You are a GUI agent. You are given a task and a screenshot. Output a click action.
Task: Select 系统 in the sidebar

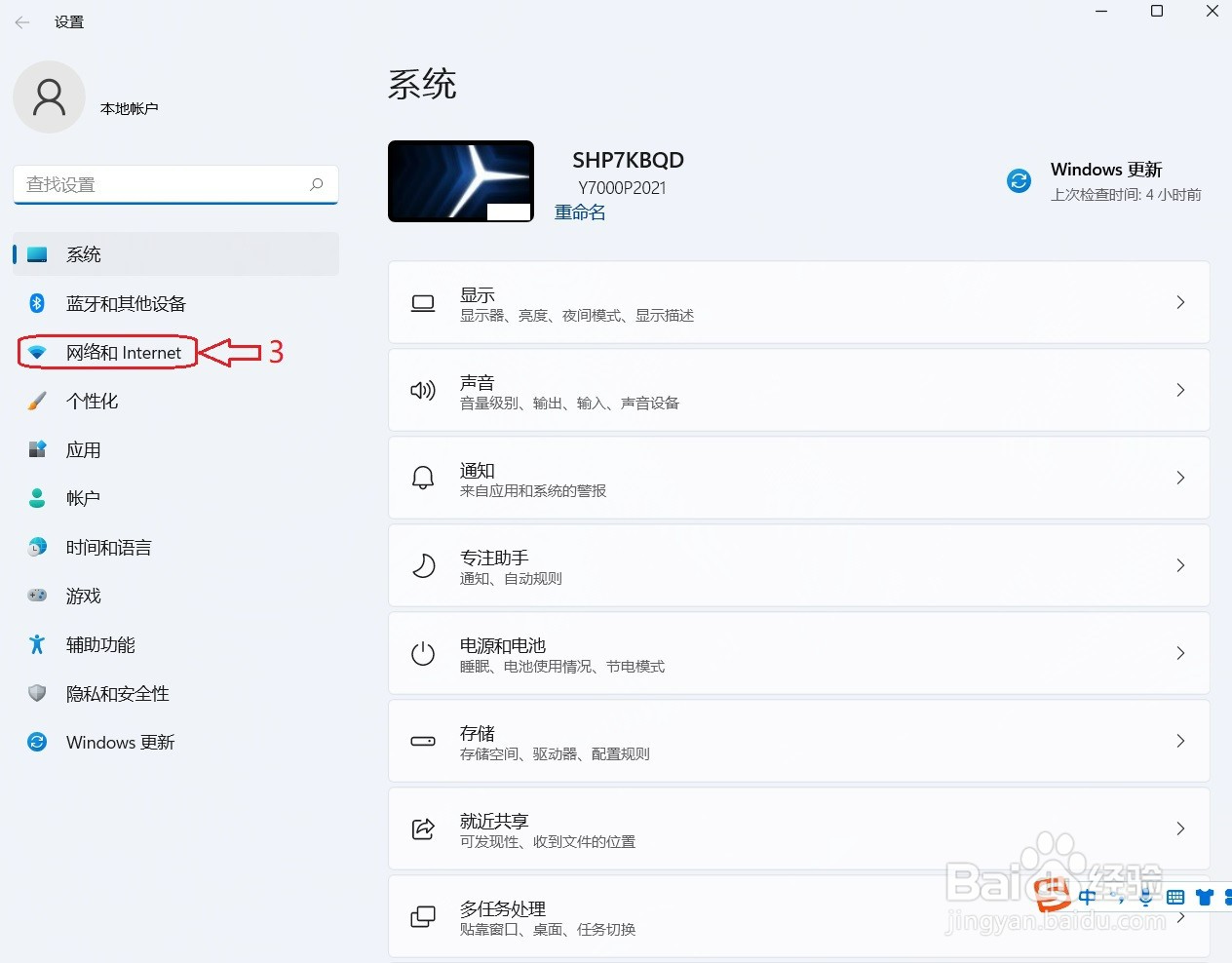pyautogui.click(x=176, y=254)
